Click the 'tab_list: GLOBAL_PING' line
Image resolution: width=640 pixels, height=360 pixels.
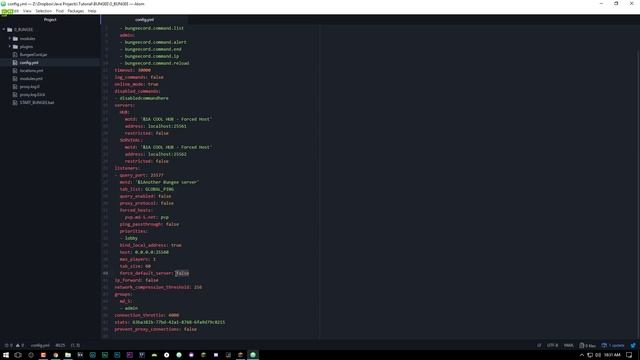point(147,189)
